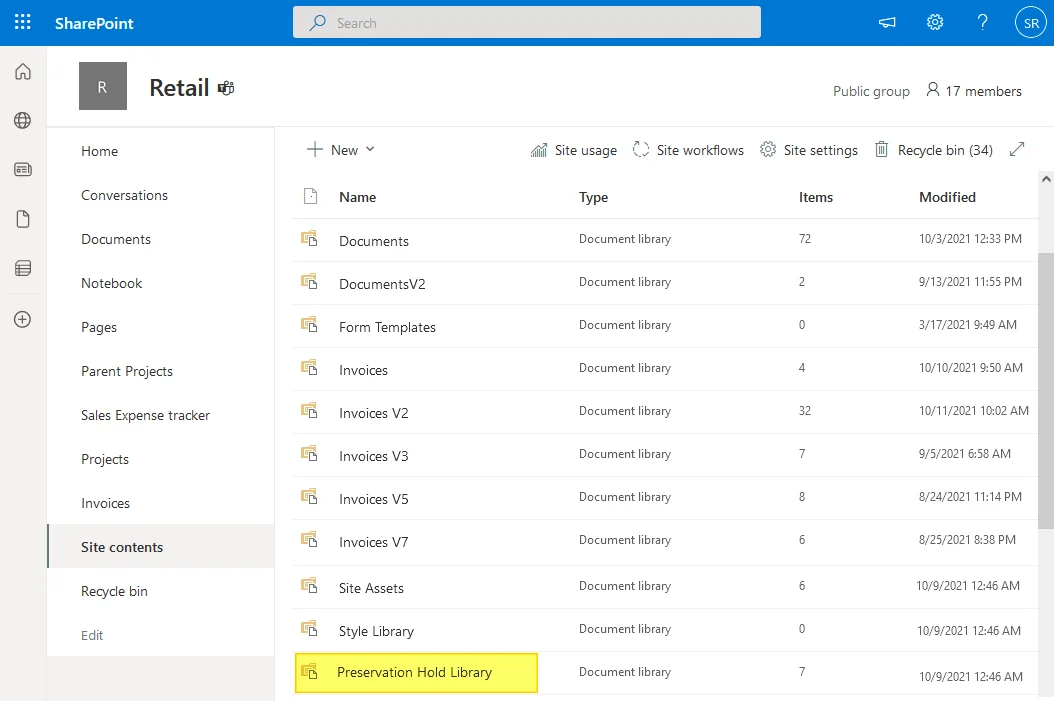The width and height of the screenshot is (1054, 701).
Task: Sort by the Modified column header
Action: point(947,197)
